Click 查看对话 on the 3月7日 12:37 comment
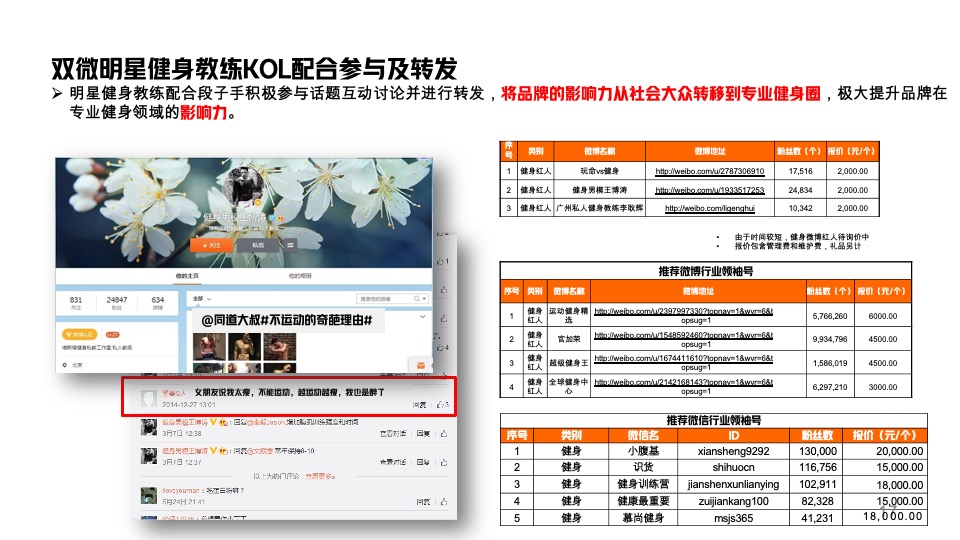The height and width of the screenshot is (540, 960). [392, 462]
